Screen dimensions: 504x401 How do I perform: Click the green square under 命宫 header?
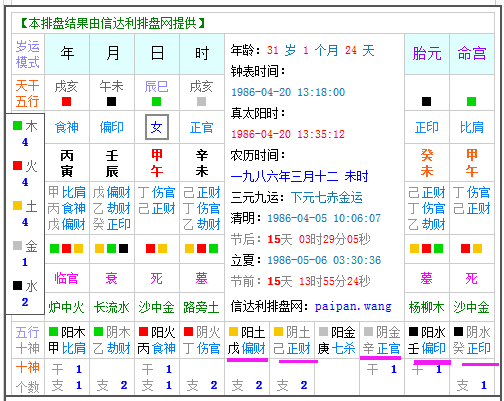[471, 101]
